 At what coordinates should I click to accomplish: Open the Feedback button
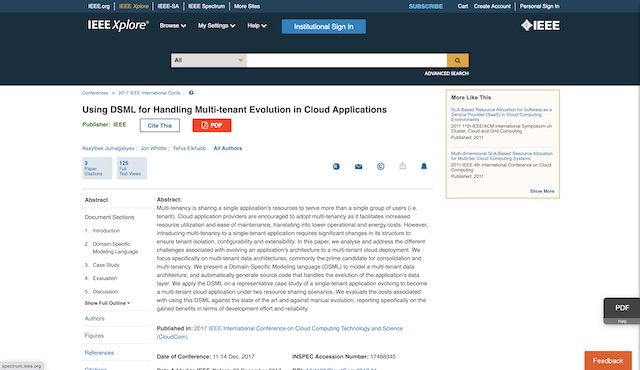pyautogui.click(x=608, y=361)
